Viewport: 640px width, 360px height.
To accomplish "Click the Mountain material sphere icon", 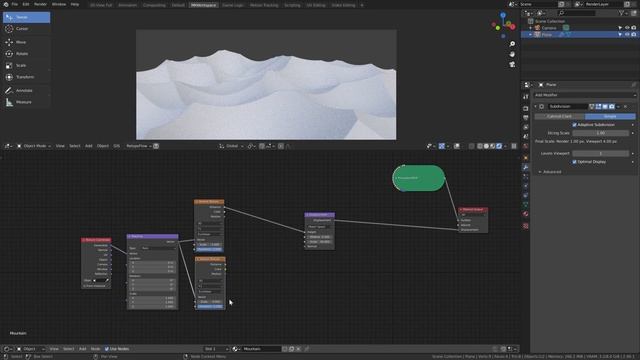I will tap(236, 349).
